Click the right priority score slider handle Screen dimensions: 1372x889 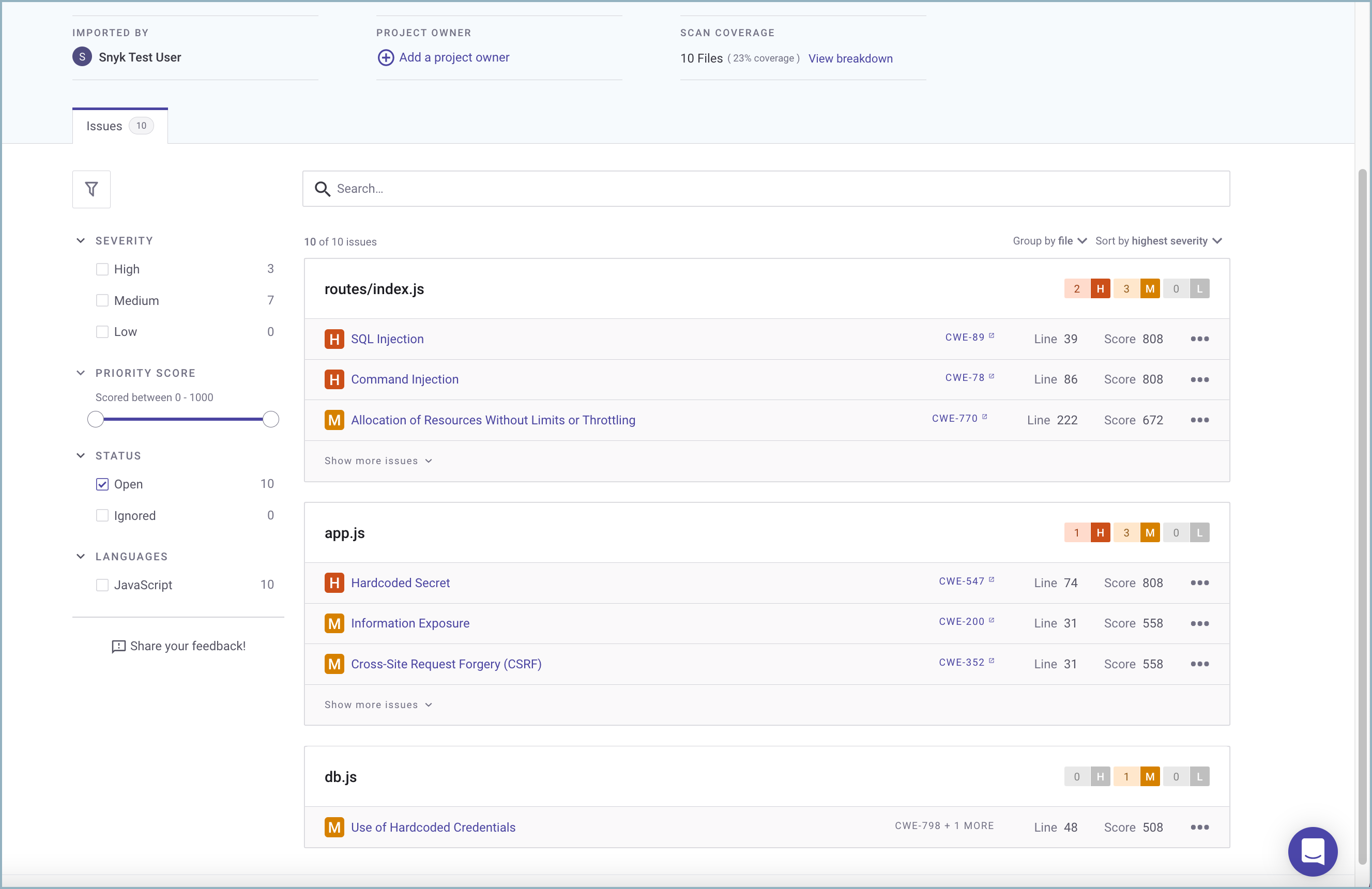point(270,420)
